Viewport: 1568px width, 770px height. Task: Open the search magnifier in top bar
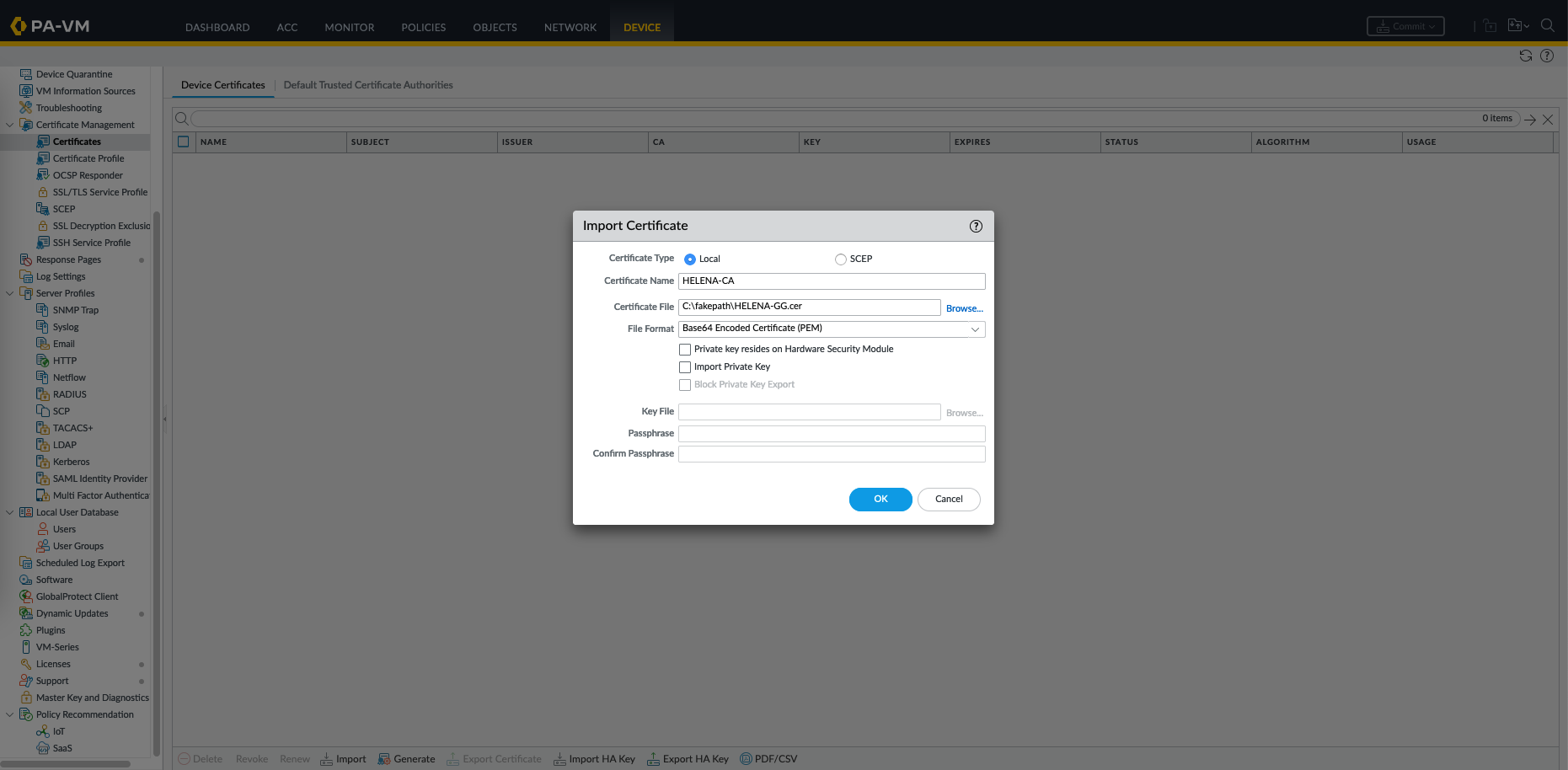(1547, 26)
